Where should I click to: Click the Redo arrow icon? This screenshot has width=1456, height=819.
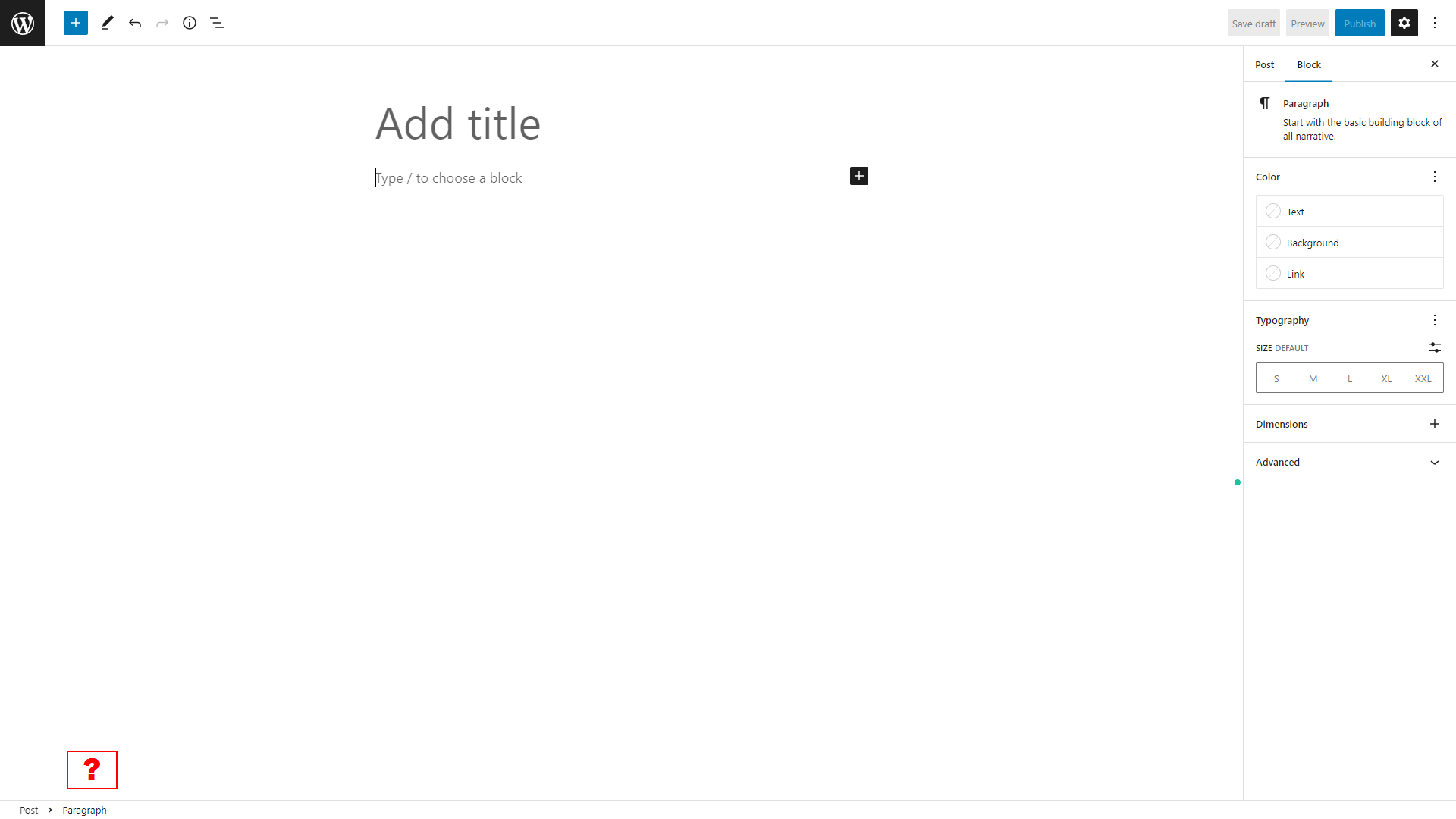pos(162,22)
